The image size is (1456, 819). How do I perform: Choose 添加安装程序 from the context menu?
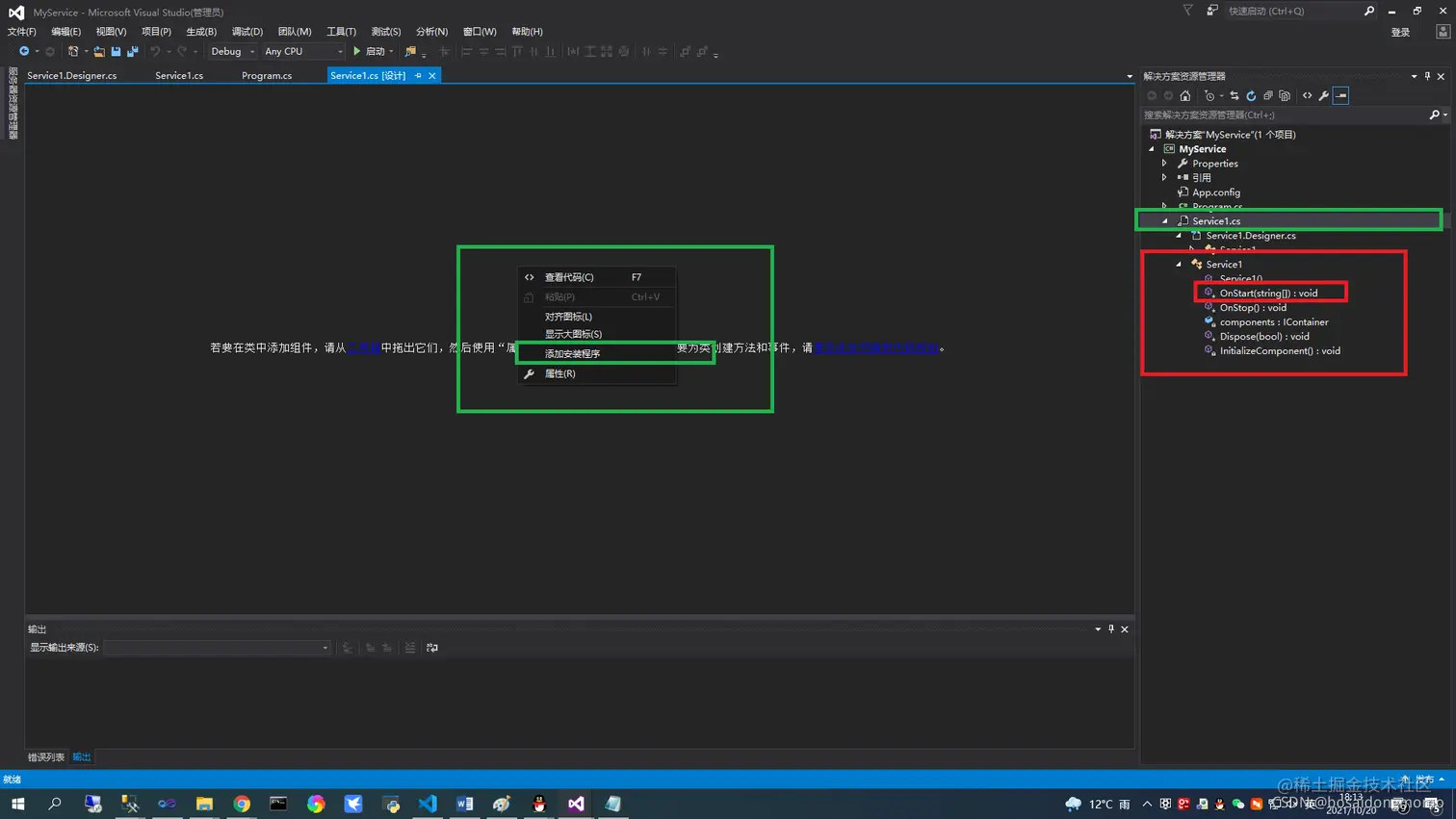[x=597, y=353]
